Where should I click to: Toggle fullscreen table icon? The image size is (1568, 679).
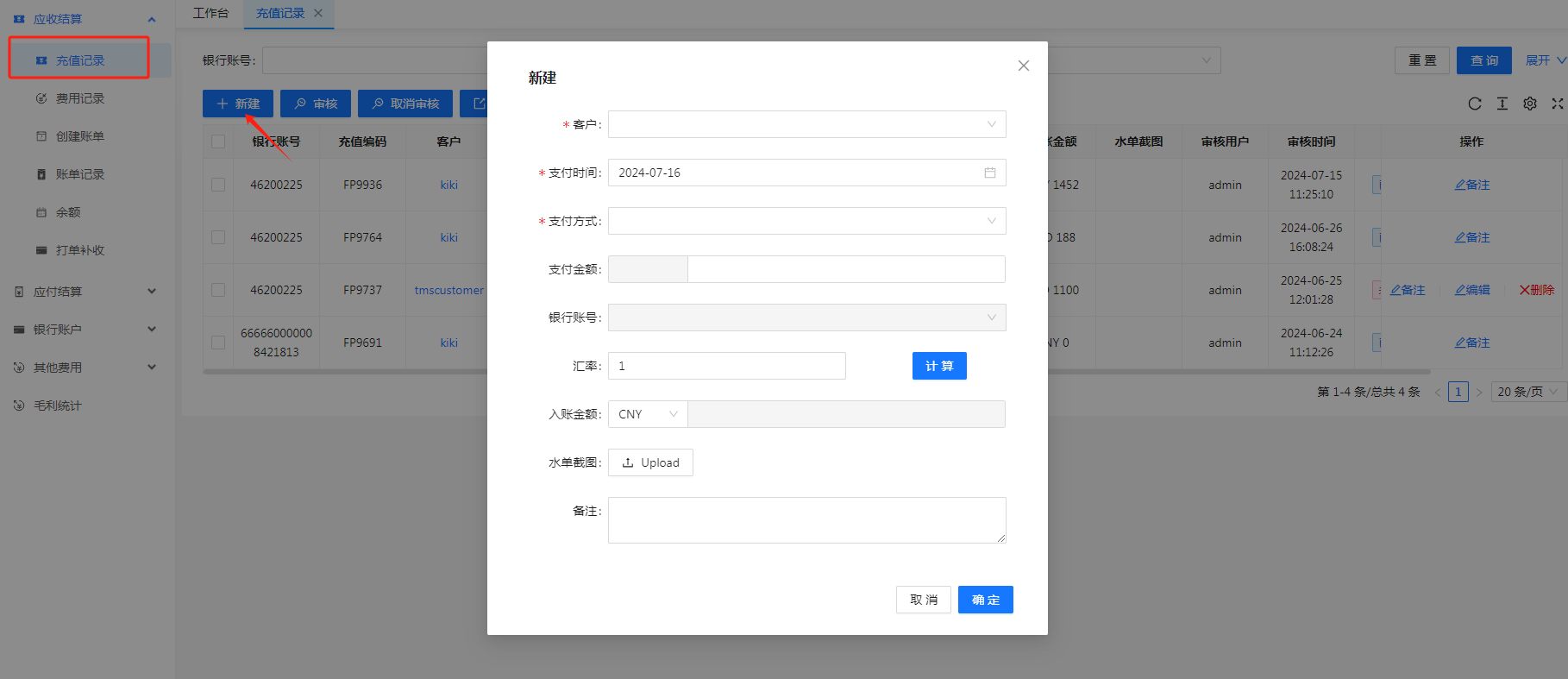click(1558, 104)
